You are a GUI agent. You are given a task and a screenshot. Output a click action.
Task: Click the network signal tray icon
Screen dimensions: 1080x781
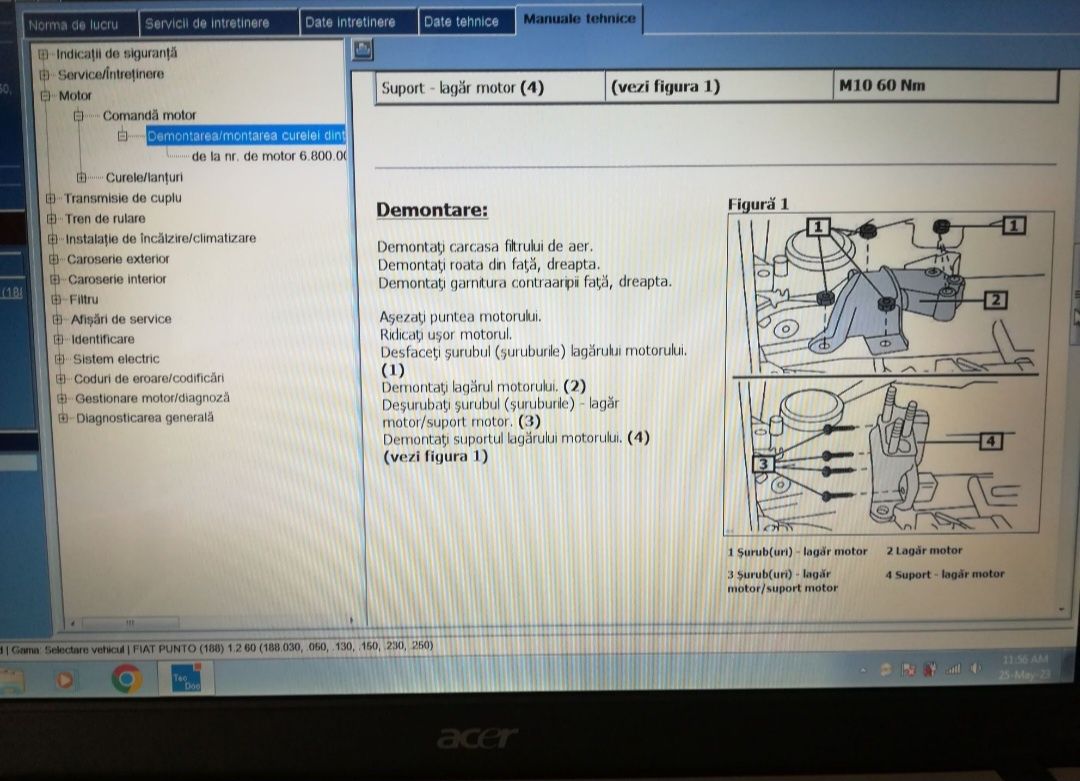pos(953,669)
